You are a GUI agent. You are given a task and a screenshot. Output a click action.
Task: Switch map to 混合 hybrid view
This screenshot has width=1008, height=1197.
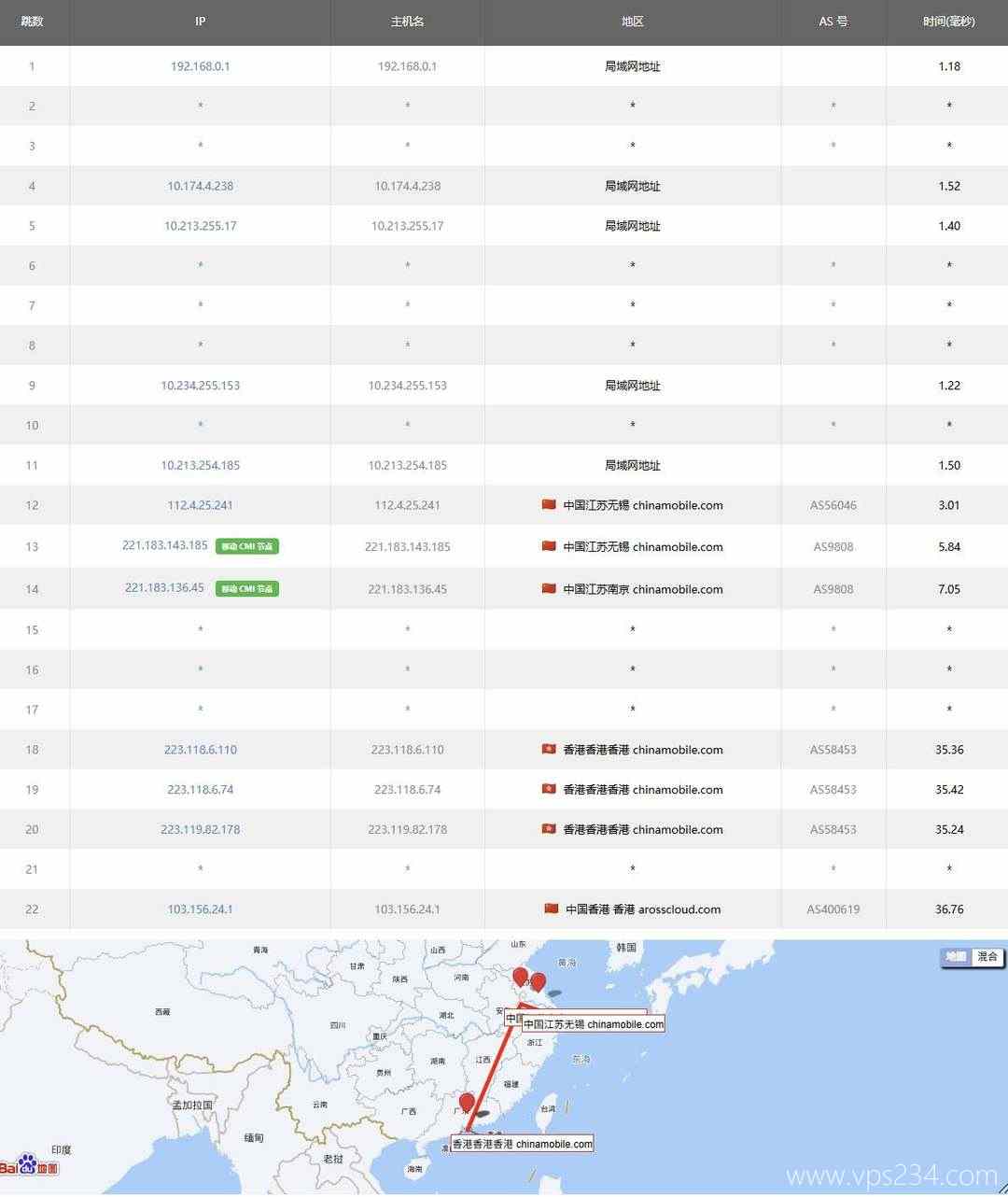click(987, 957)
